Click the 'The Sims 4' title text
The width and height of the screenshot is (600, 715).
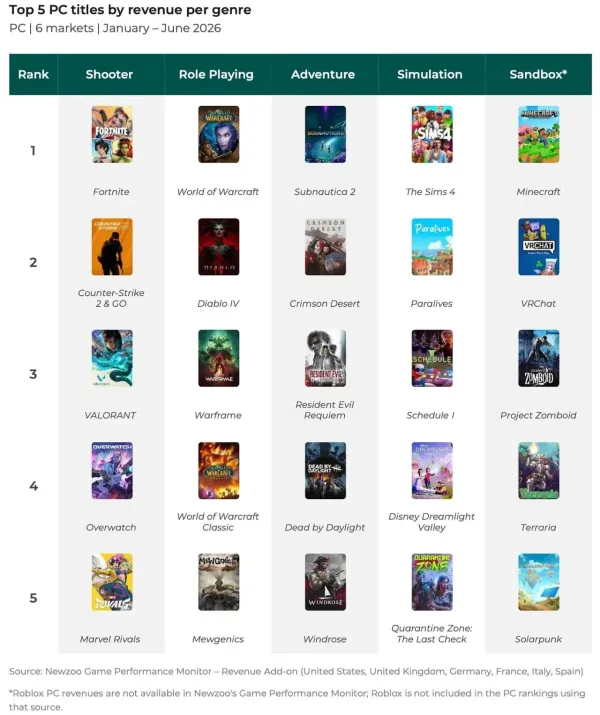click(x=430, y=192)
